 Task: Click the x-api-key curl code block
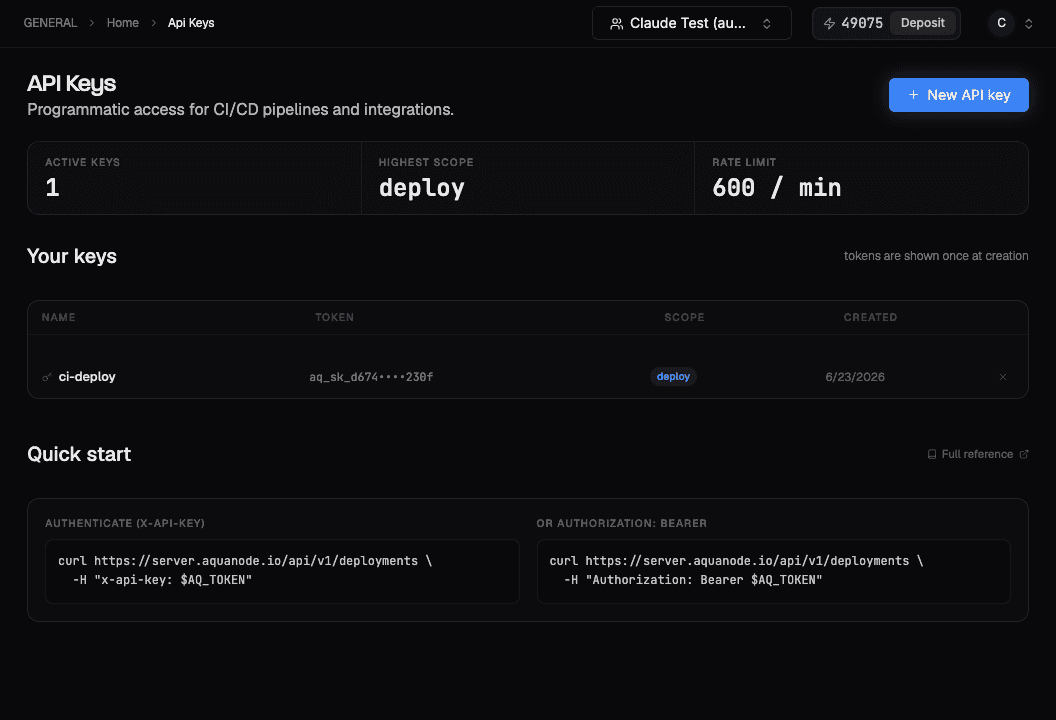tap(282, 571)
